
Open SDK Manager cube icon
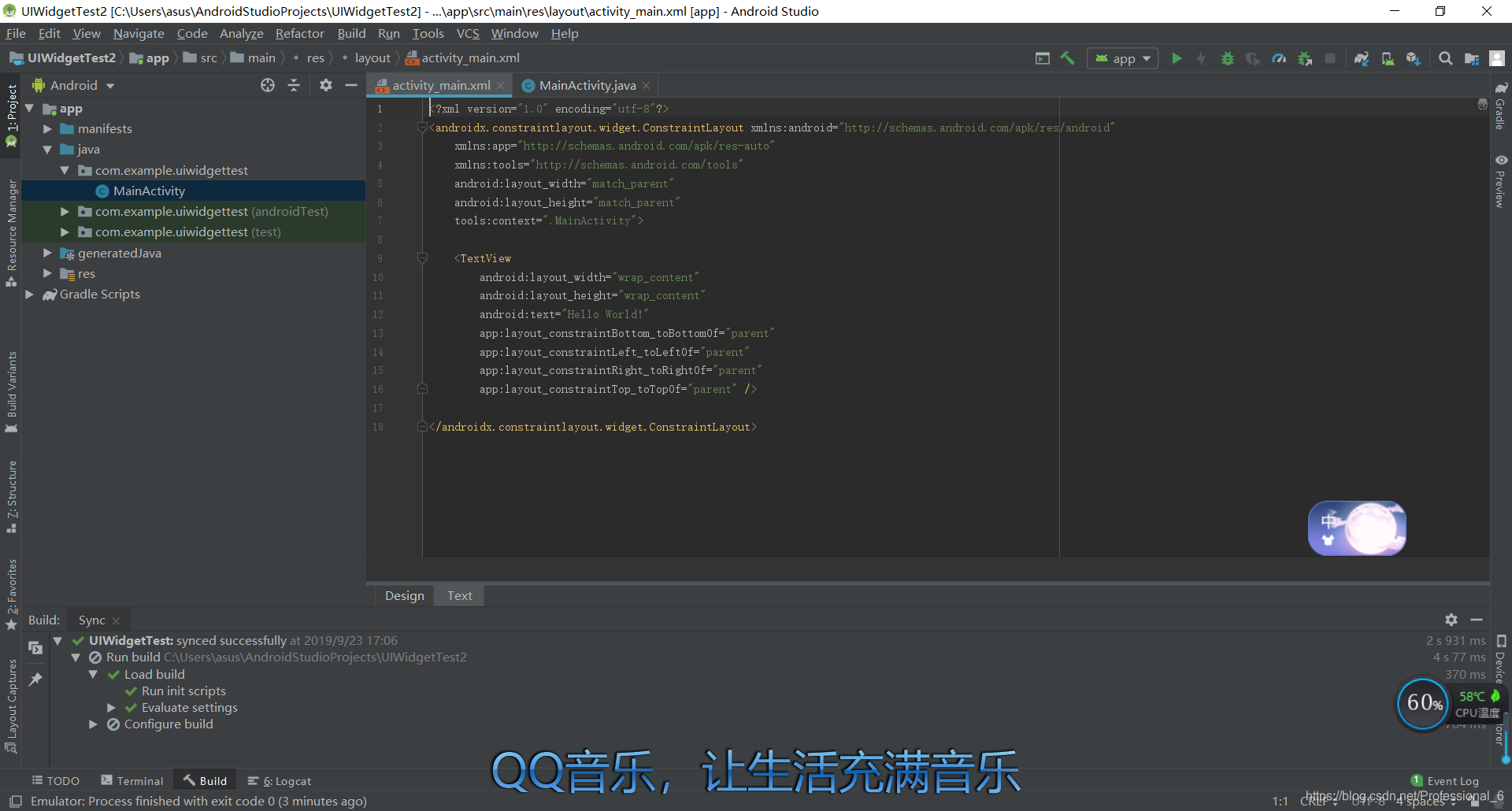click(1414, 58)
